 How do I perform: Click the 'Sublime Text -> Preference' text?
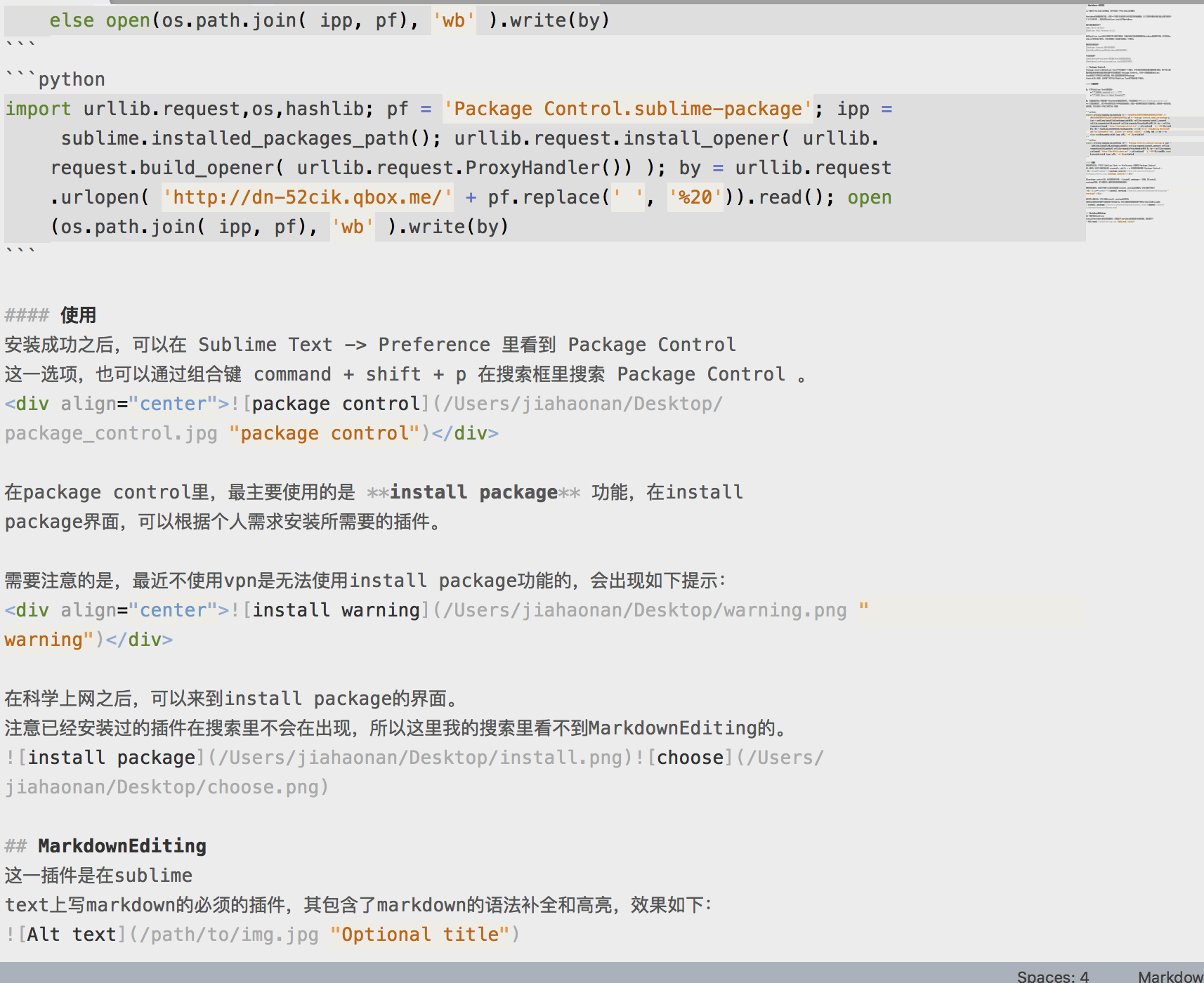click(344, 345)
